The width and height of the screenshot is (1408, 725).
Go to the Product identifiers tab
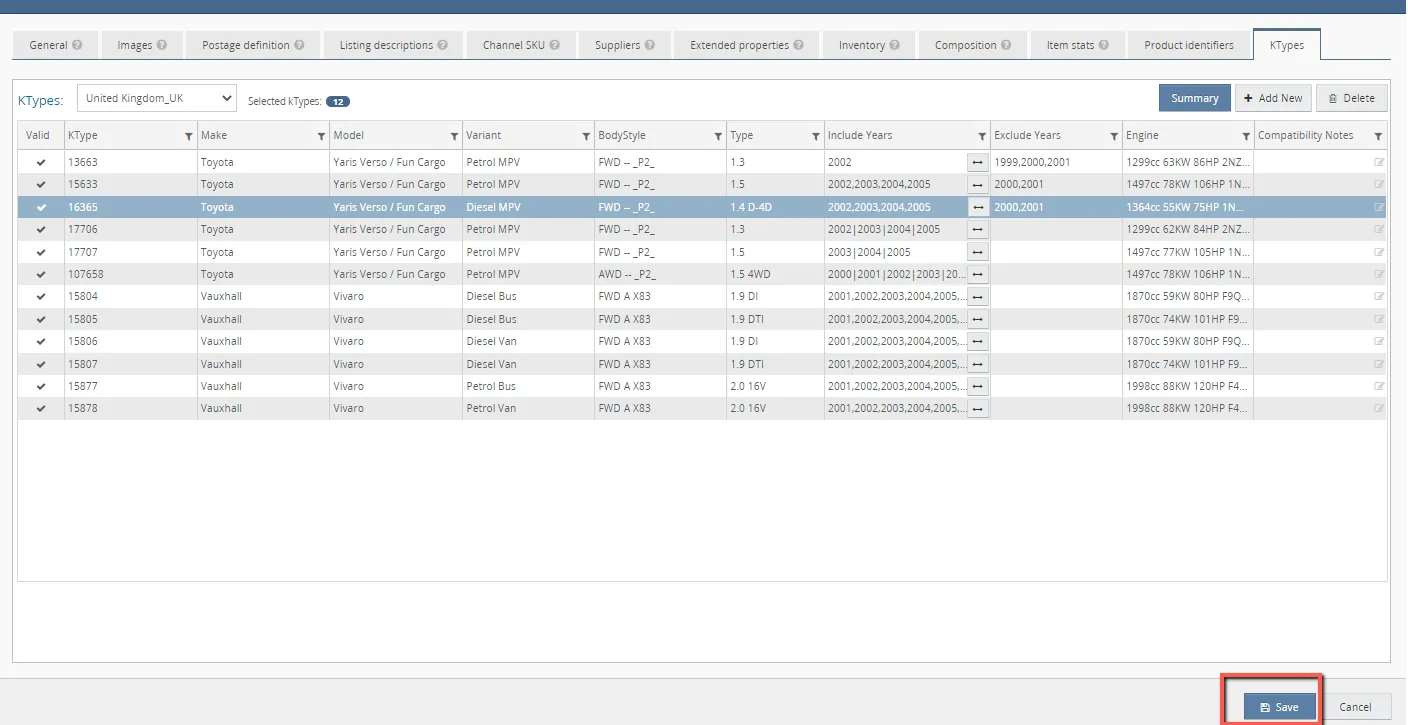(1189, 45)
